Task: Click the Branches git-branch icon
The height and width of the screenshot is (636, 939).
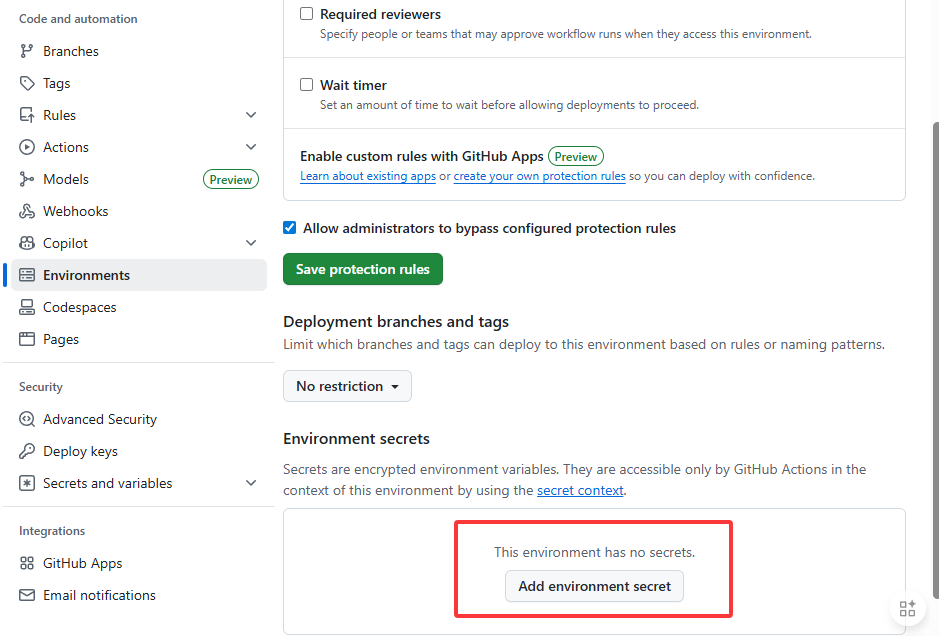Action: pos(26,51)
